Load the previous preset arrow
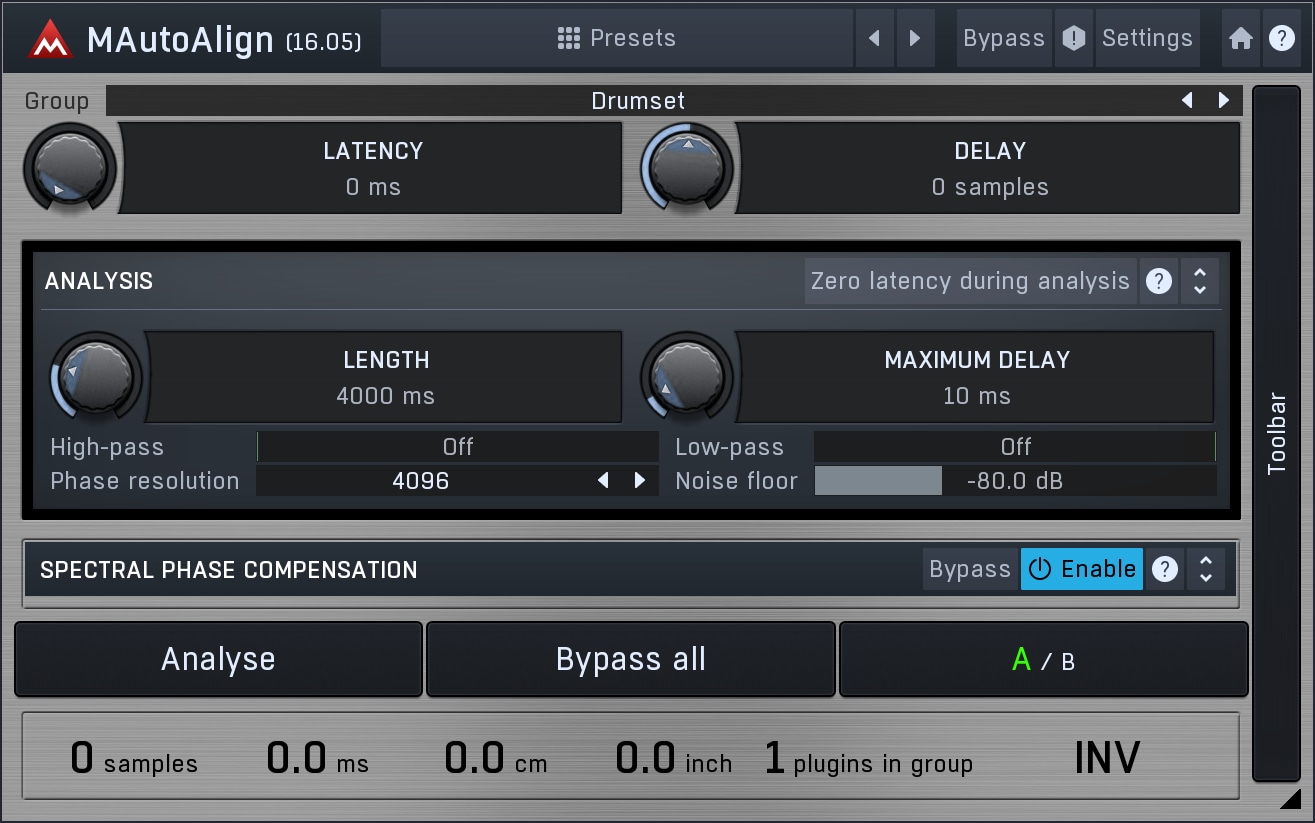 (875, 38)
